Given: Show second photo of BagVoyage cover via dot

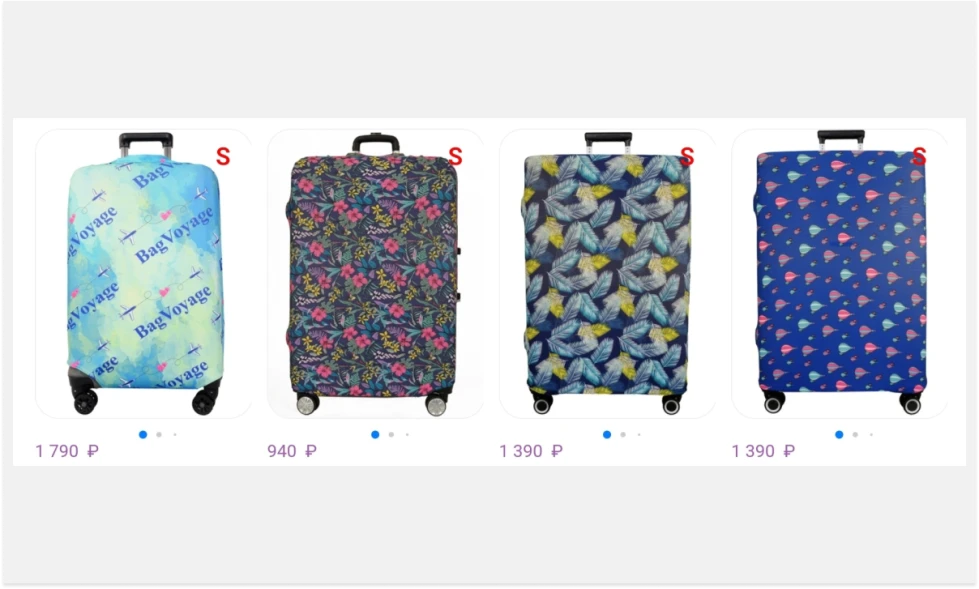Looking at the screenshot, I should [159, 435].
